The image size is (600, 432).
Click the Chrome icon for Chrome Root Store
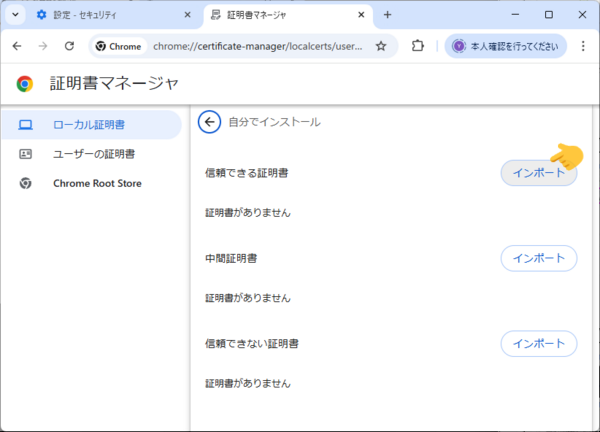[26, 183]
